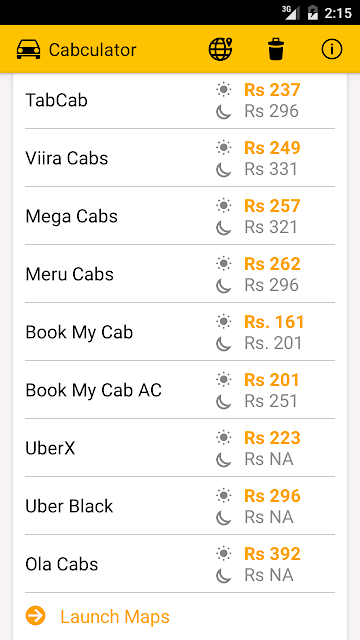Click battery icon in status bar
The height and width of the screenshot is (640, 360).
tap(312, 13)
